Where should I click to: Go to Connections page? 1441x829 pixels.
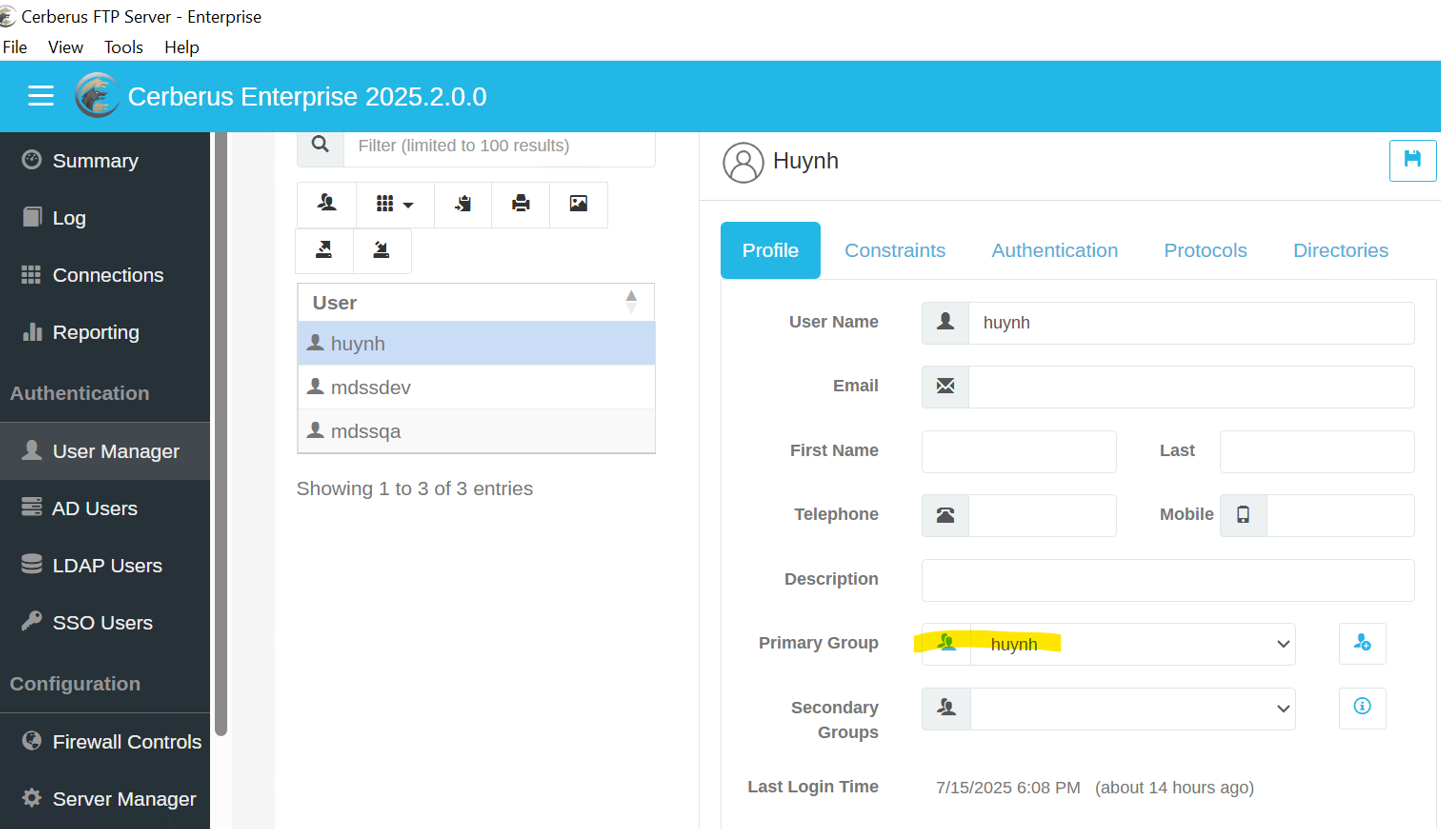tap(105, 275)
